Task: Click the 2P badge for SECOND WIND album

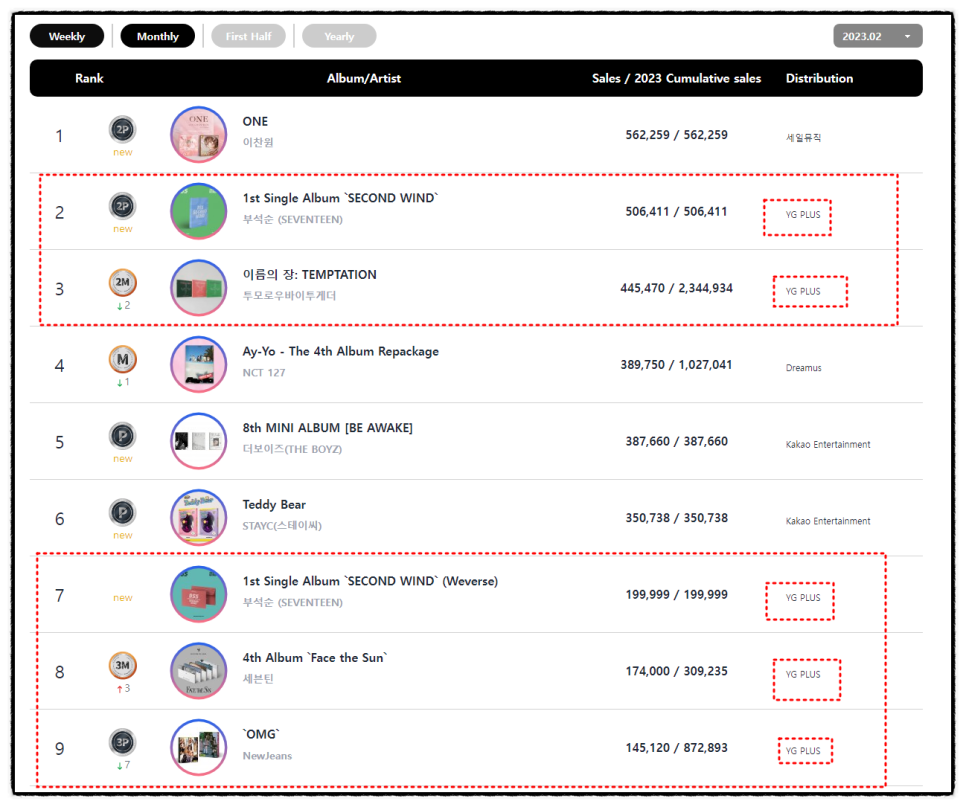Action: point(123,206)
